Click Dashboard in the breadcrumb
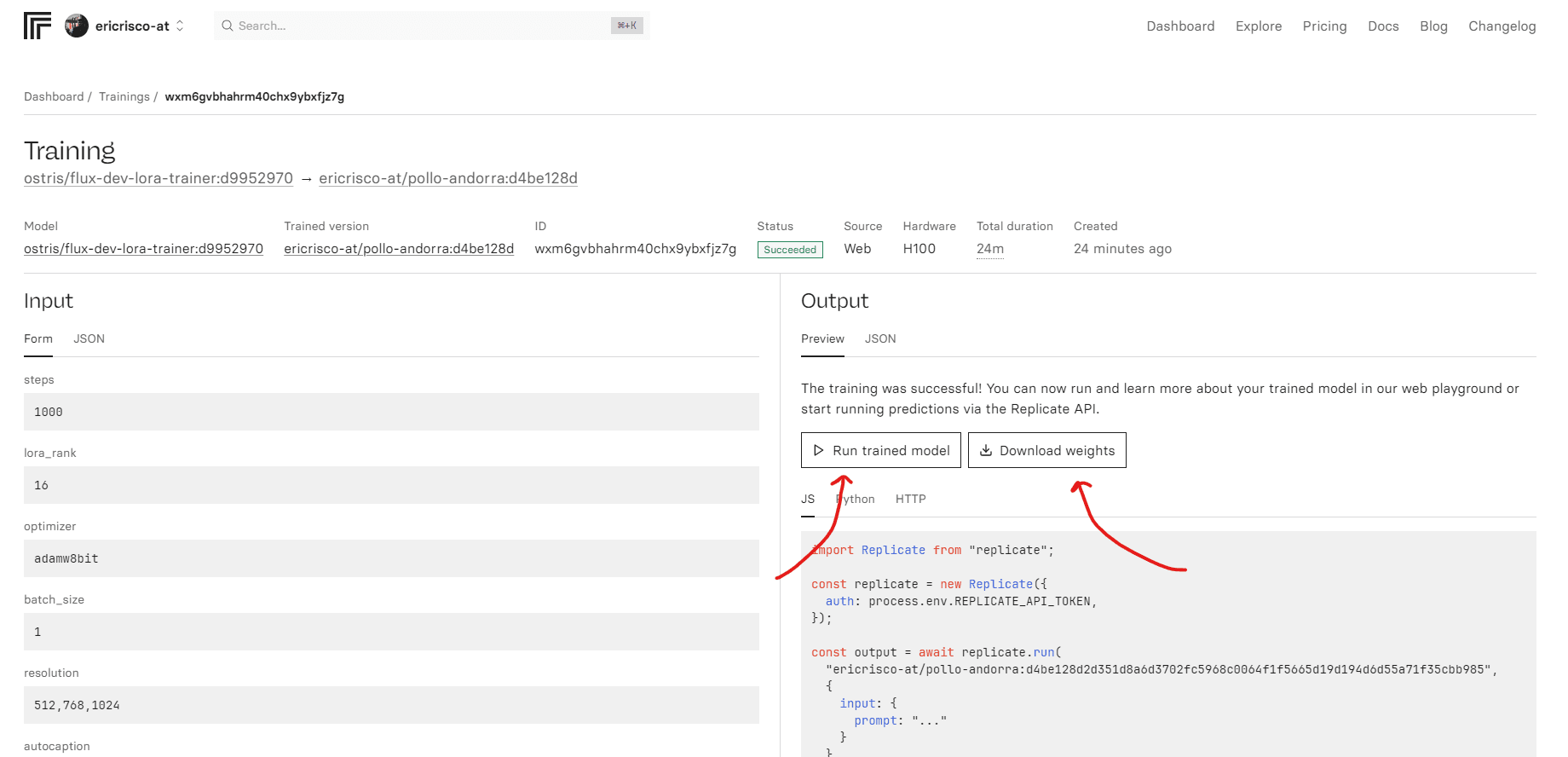The height and width of the screenshot is (757, 1568). (54, 96)
